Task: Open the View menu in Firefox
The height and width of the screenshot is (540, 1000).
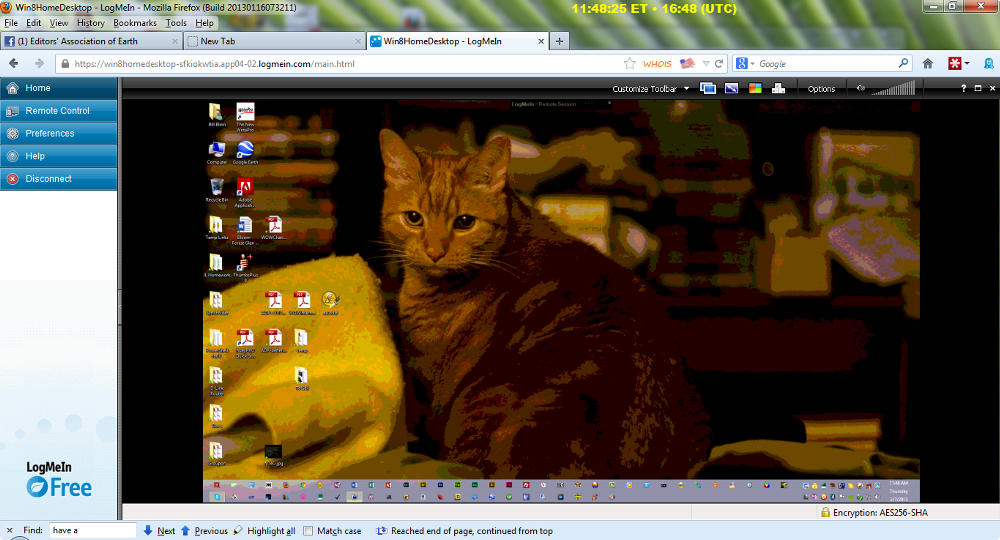Action: click(x=59, y=23)
